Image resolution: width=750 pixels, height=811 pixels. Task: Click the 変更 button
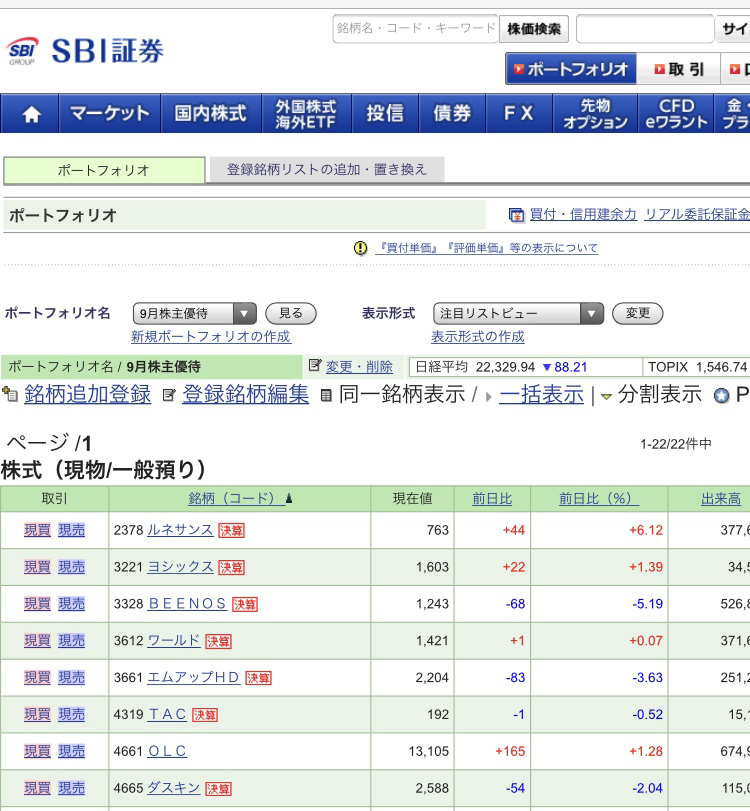click(637, 313)
